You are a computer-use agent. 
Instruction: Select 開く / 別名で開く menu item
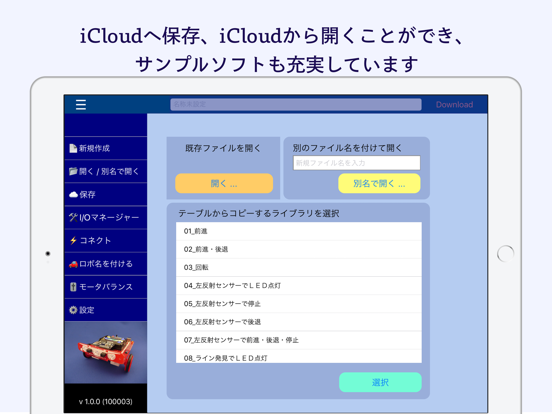(106, 171)
